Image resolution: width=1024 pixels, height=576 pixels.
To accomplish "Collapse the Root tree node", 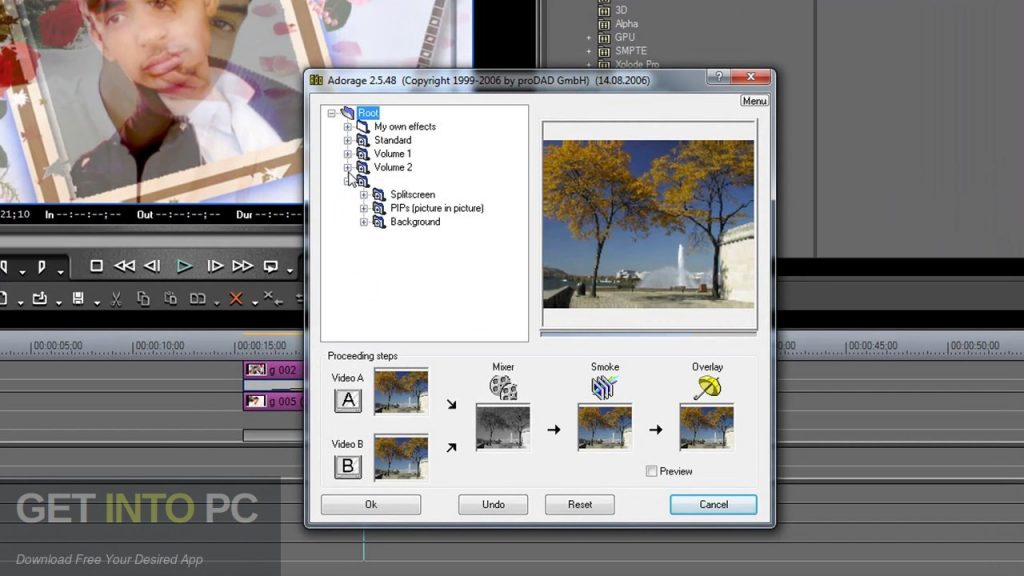I will [x=332, y=113].
